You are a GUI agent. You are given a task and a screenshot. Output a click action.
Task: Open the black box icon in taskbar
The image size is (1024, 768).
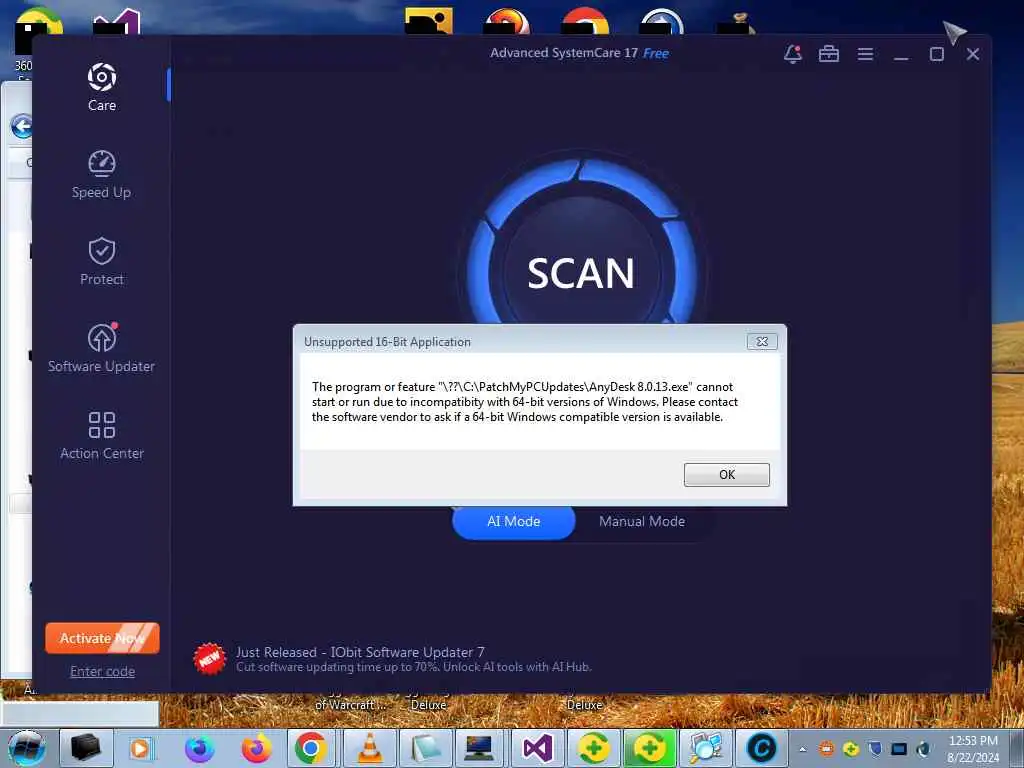point(86,748)
